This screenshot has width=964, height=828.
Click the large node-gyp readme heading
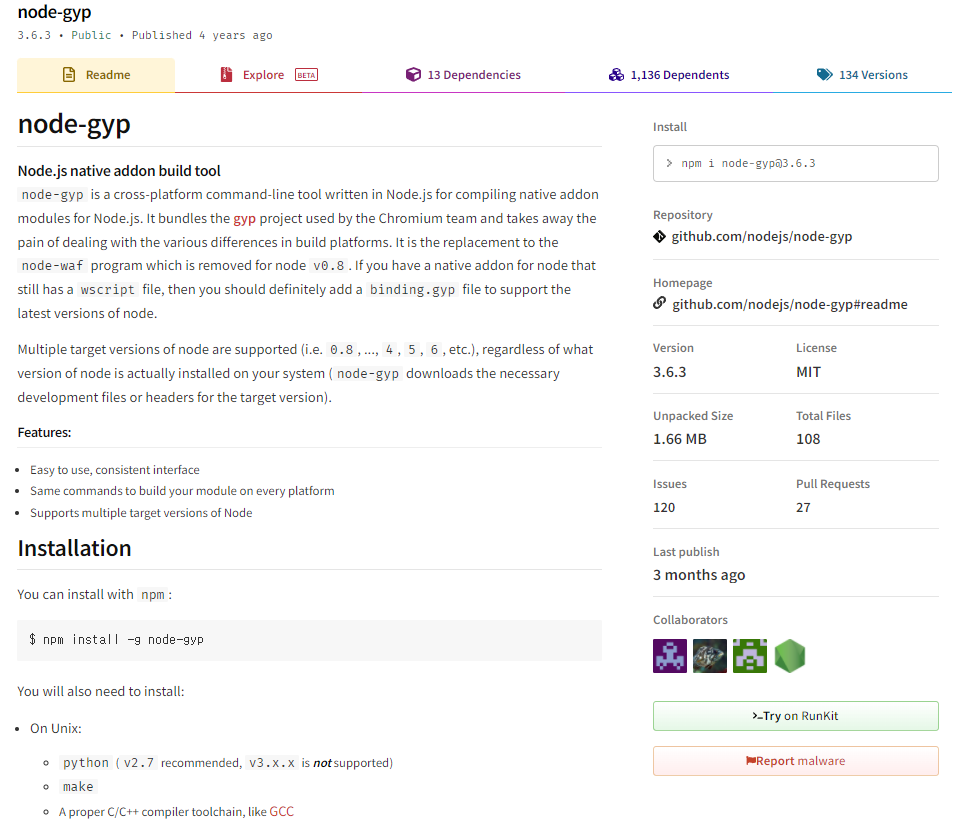pos(74,124)
